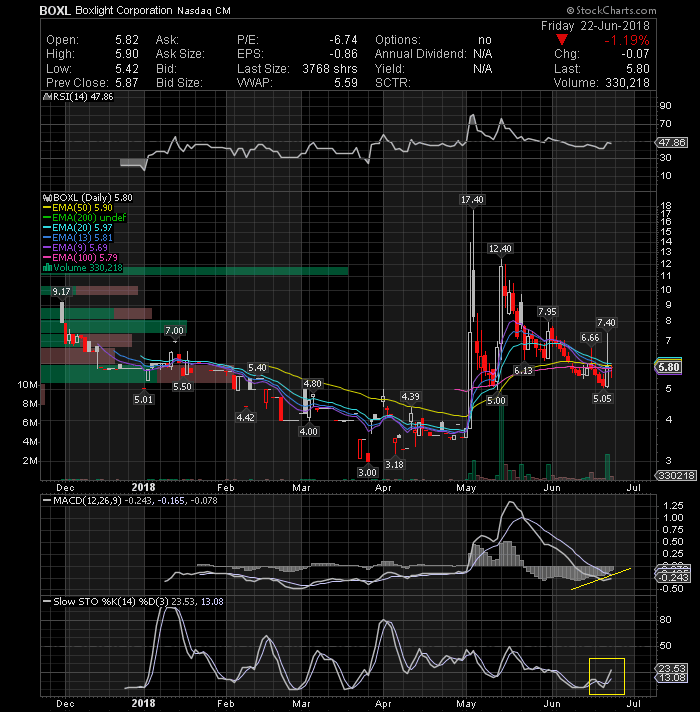Click the EMA(200) undef legend entry

pos(84,218)
